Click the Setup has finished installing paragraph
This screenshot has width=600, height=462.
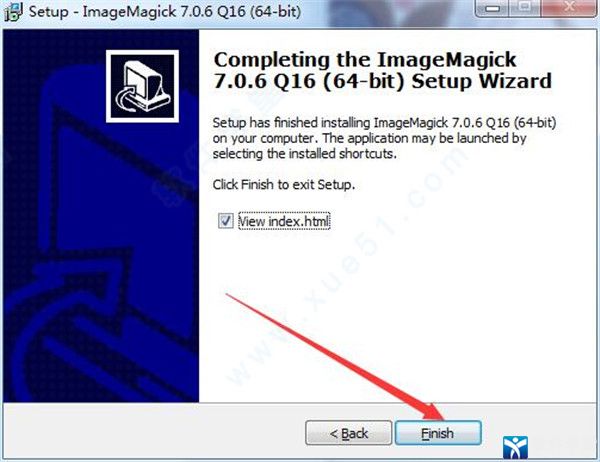(x=384, y=138)
